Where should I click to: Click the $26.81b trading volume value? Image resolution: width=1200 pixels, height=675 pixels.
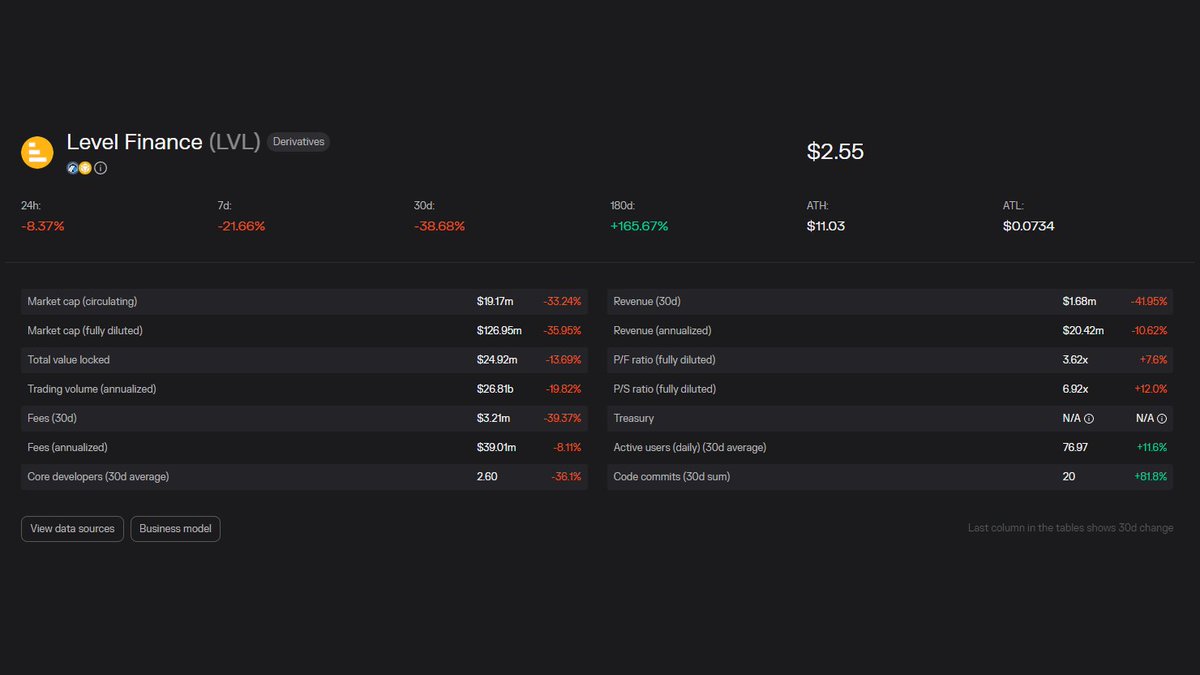[x=496, y=389]
